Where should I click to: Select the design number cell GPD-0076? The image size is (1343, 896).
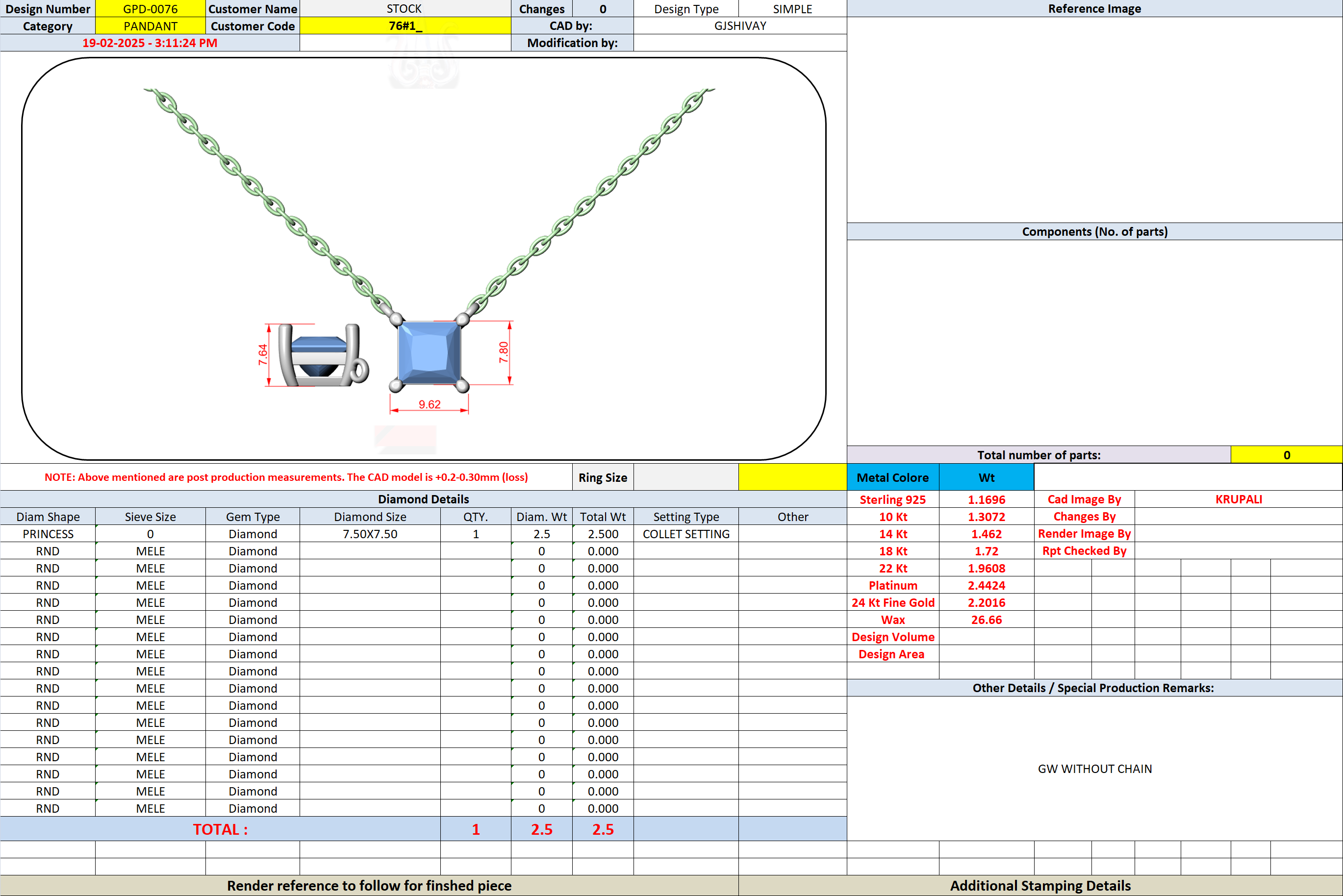coord(151,8)
